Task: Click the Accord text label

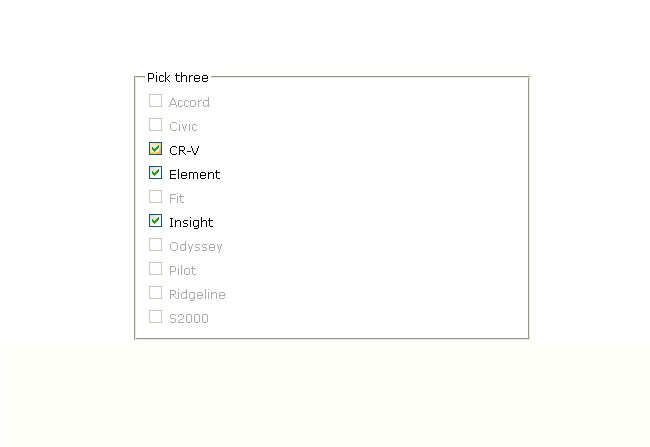Action: point(189,102)
